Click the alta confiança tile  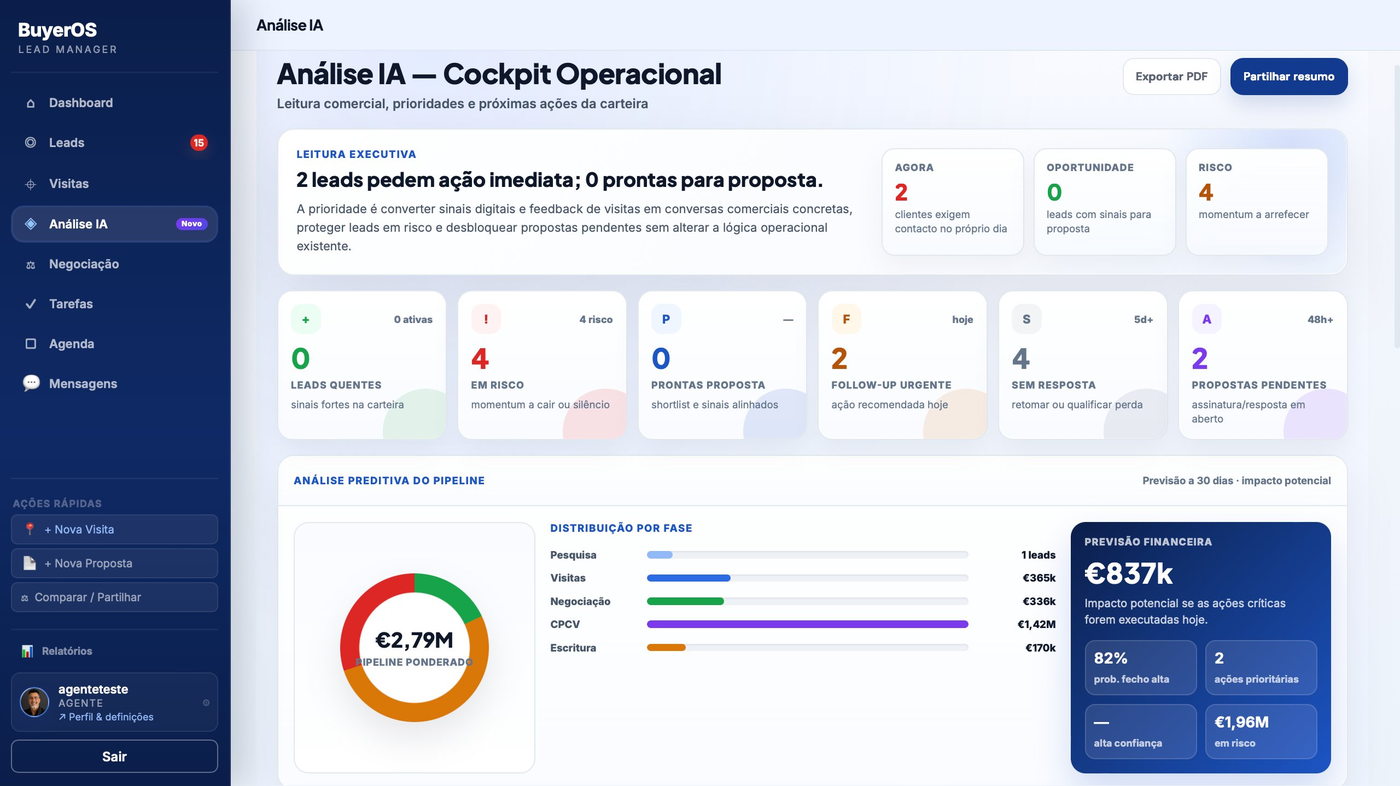(1140, 732)
